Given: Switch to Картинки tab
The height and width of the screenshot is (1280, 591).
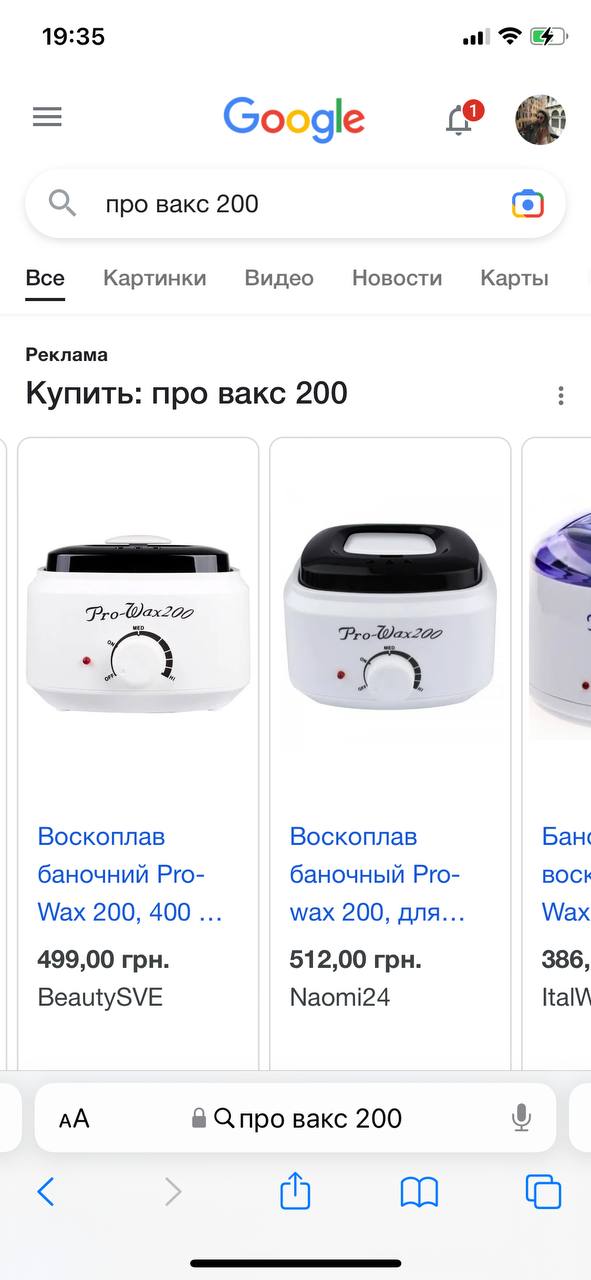Looking at the screenshot, I should 155,278.
